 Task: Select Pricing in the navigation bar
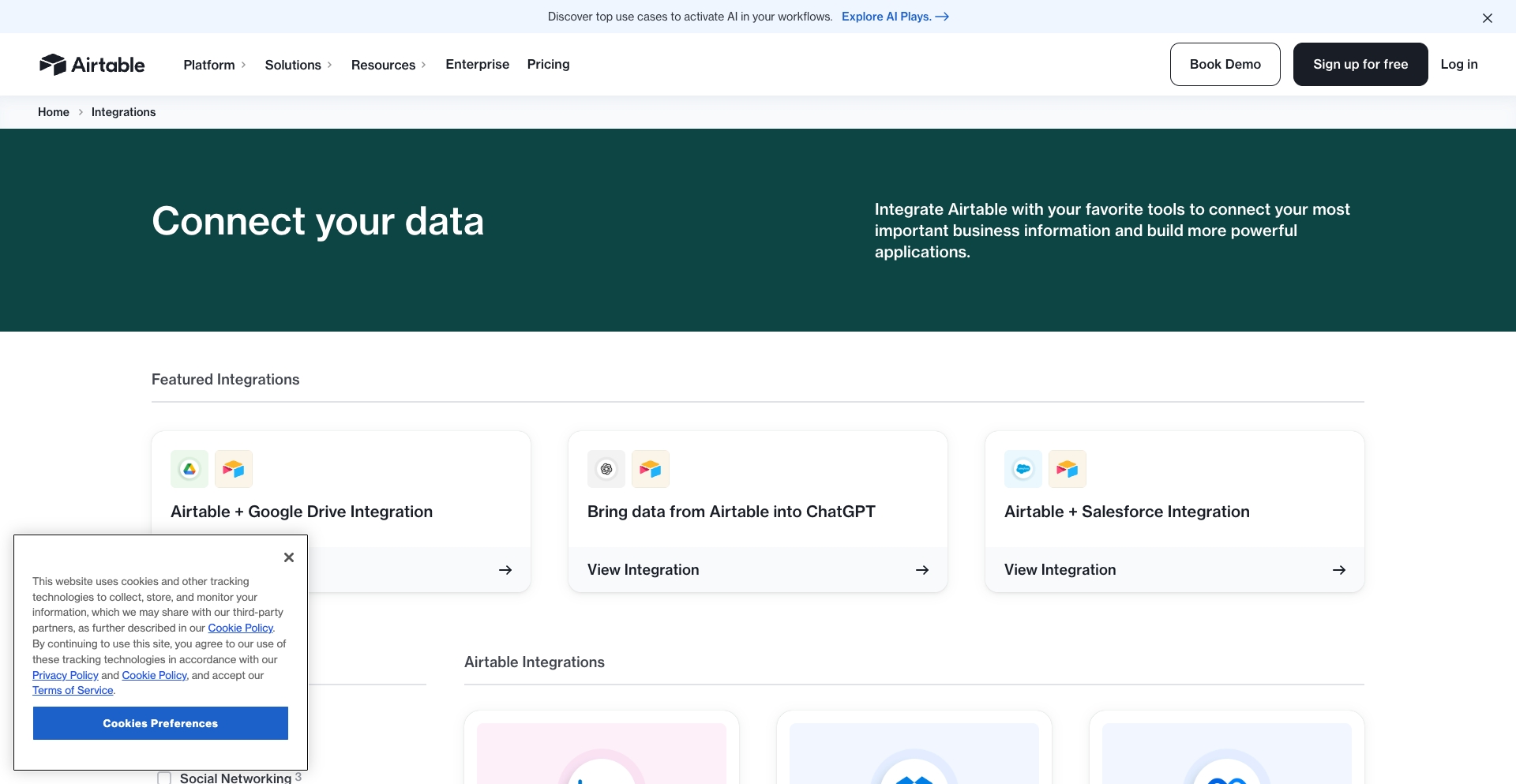[548, 64]
